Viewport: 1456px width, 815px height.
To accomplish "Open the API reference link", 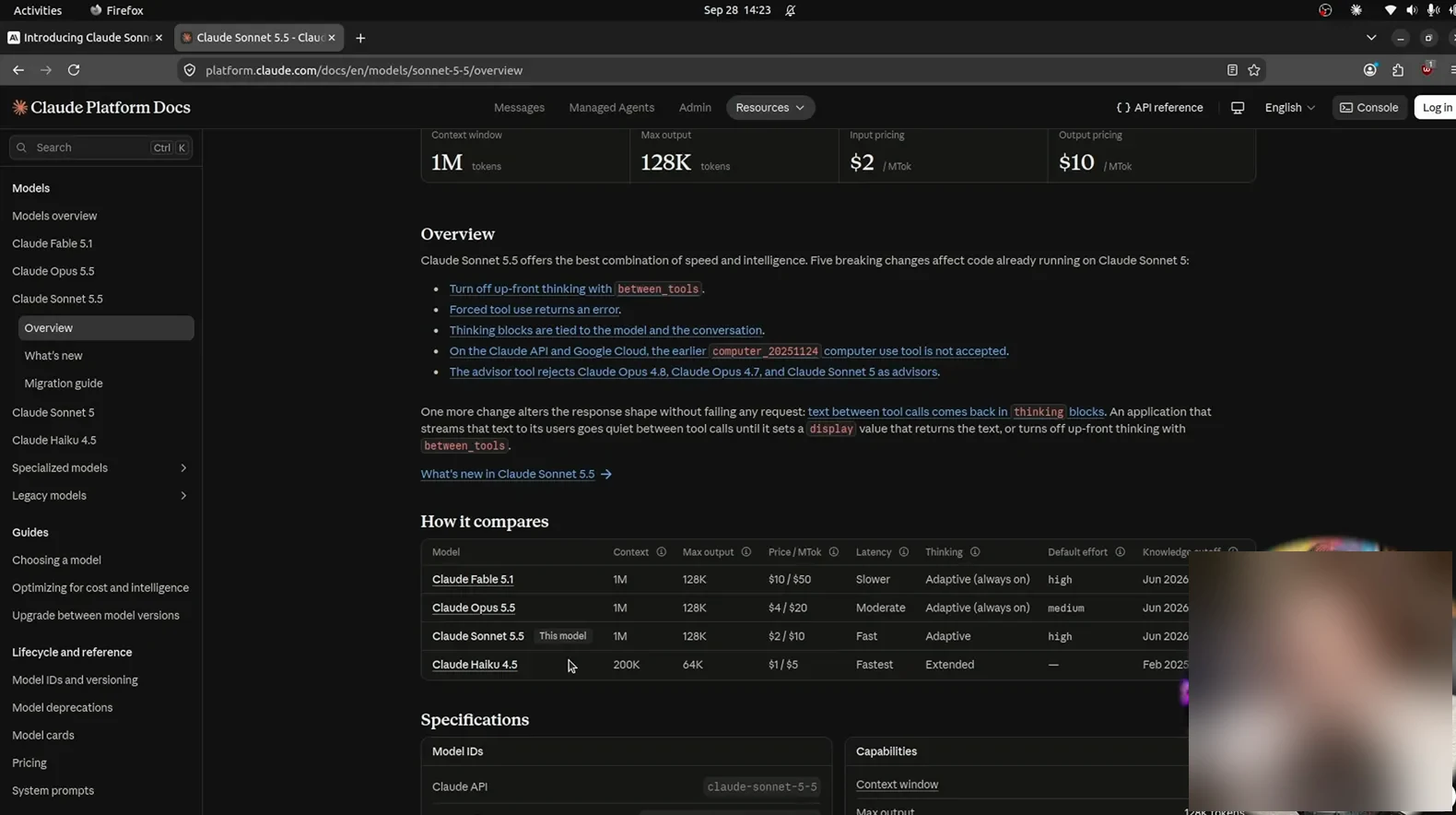I will coord(1159,108).
